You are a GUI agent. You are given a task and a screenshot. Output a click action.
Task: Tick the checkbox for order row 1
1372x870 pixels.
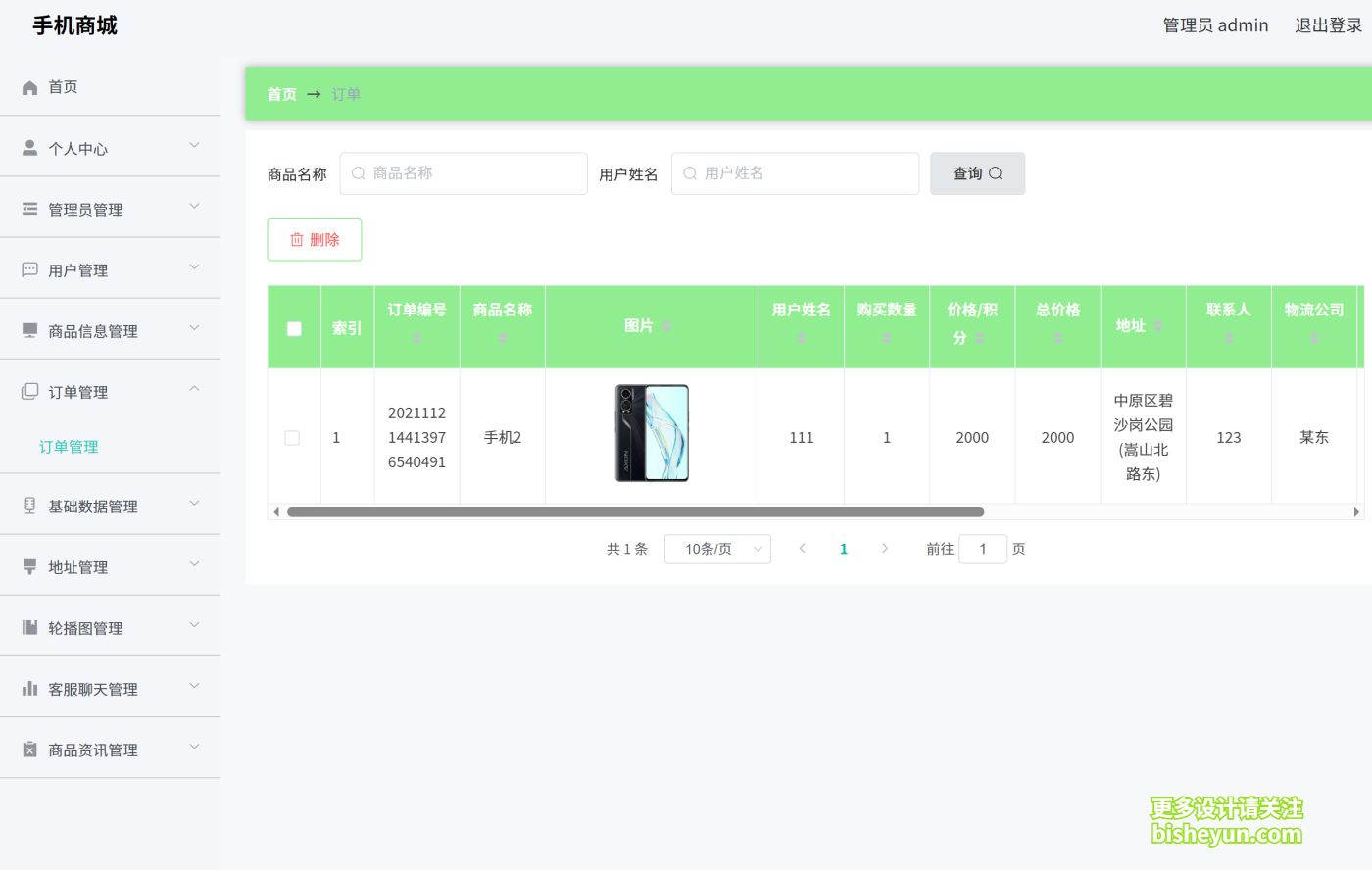pyautogui.click(x=292, y=437)
